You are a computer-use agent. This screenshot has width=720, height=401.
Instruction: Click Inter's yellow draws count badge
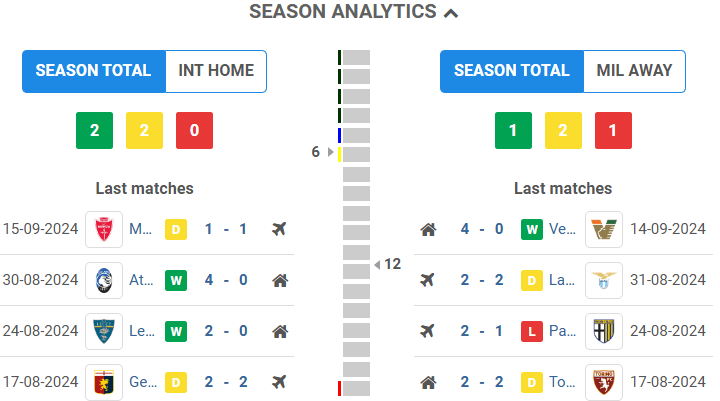144,130
